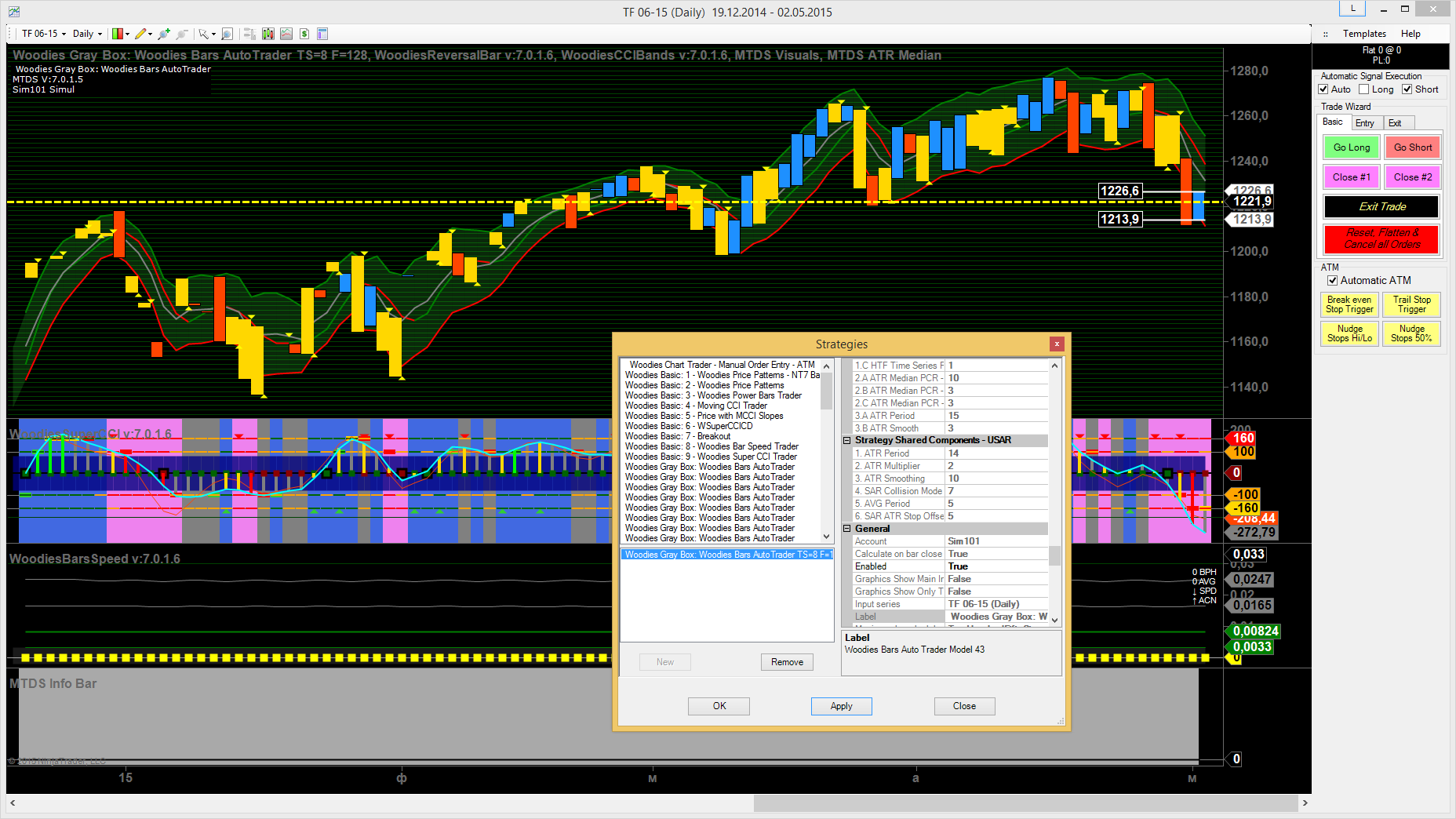Select the cursor pointer tool icon
The width and height of the screenshot is (1456, 819).
point(203,34)
